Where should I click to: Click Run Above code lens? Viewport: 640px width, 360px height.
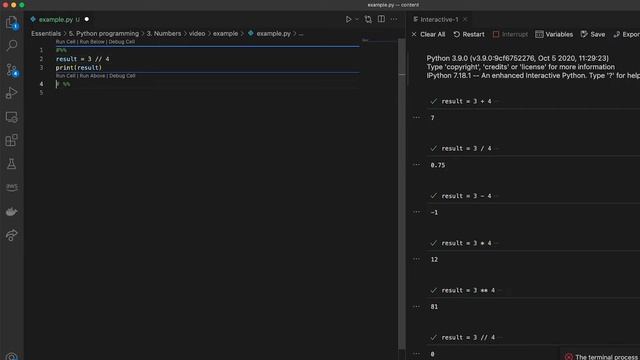92,76
